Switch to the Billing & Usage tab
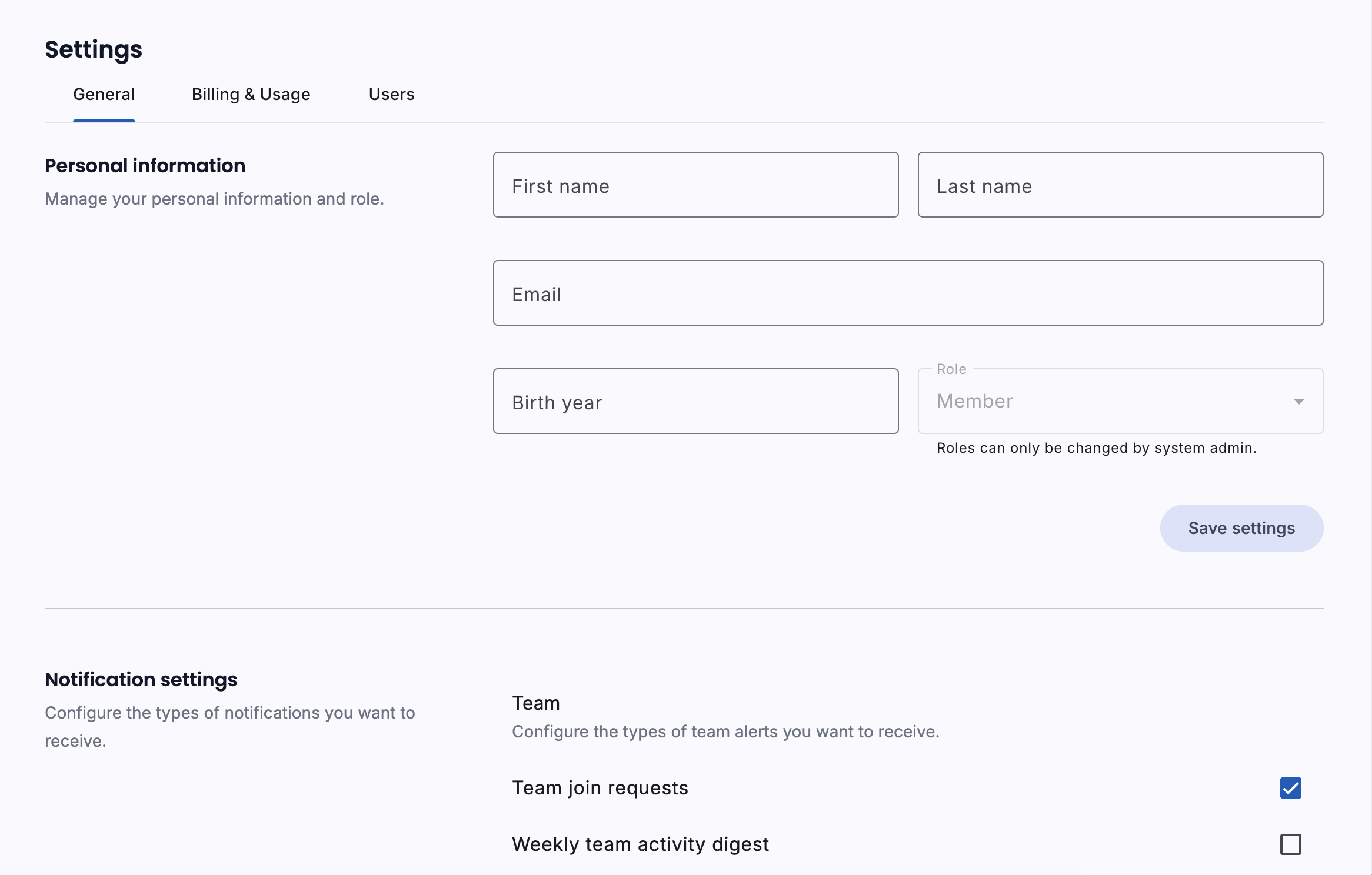The width and height of the screenshot is (1372, 875). pos(251,95)
